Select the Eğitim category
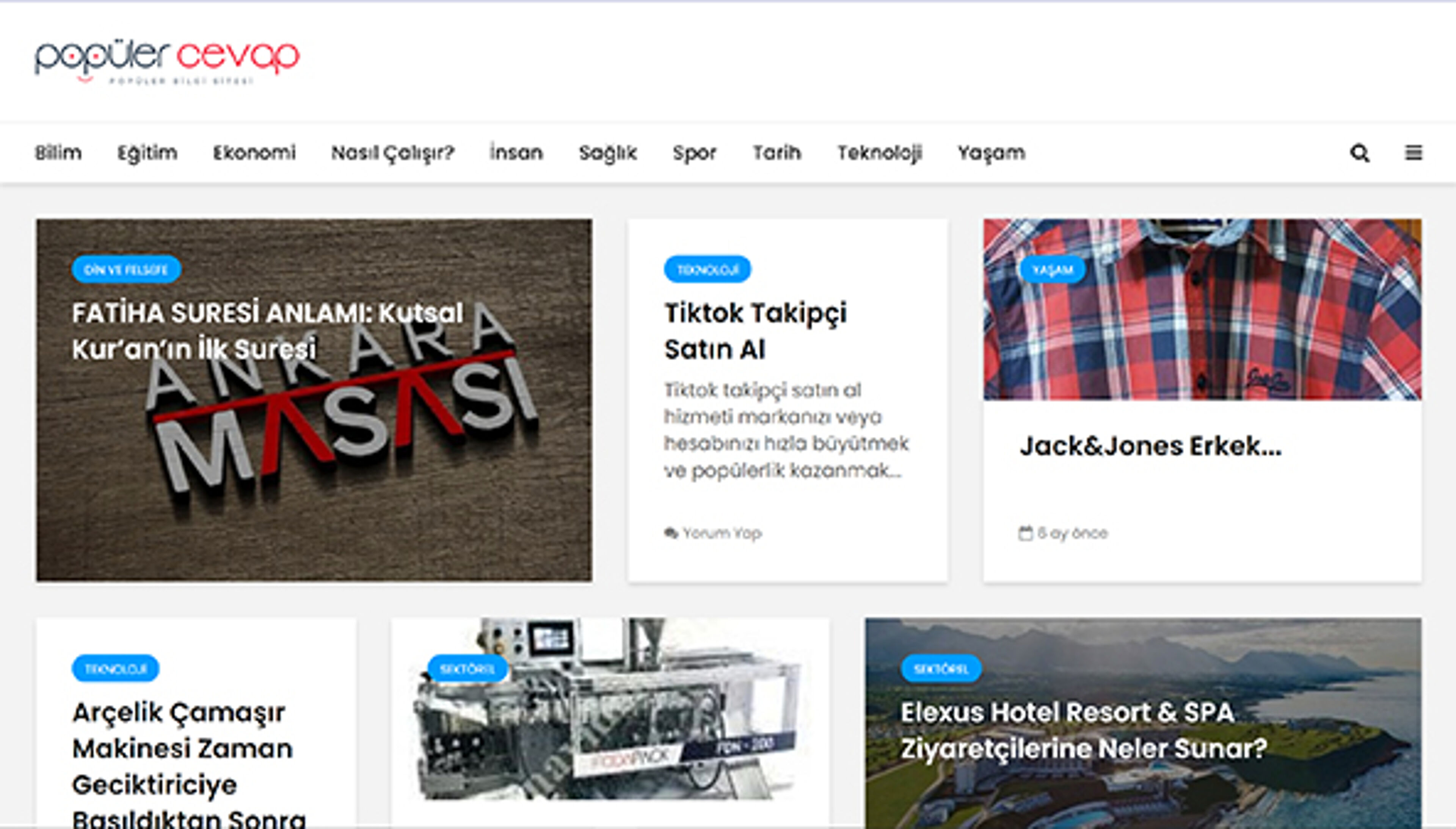 (x=147, y=152)
